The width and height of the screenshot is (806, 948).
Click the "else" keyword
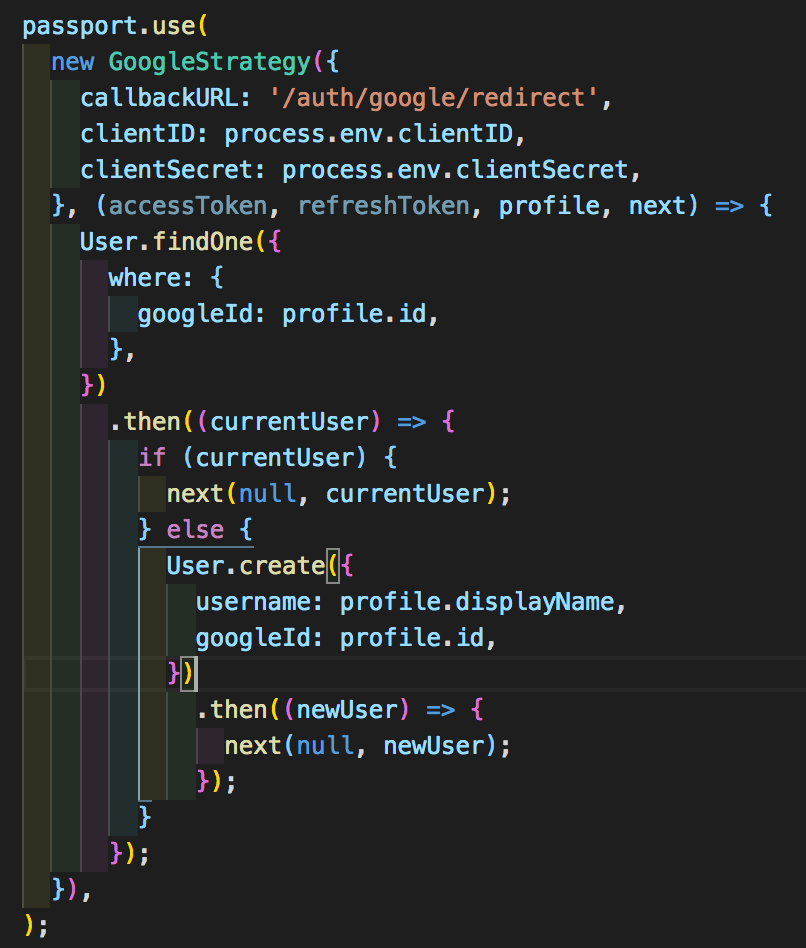195,530
